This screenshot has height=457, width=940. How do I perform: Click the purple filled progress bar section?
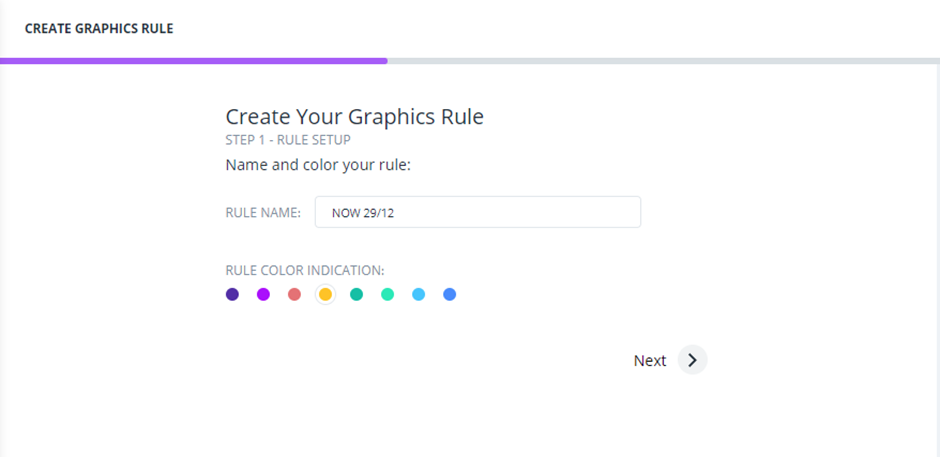pos(193,61)
